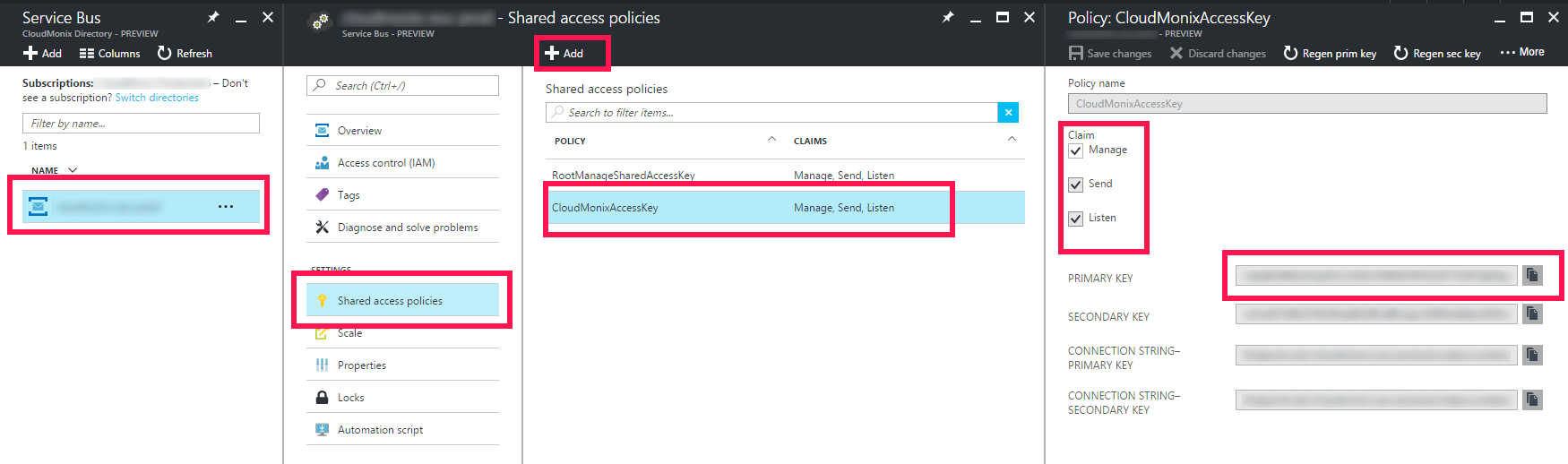Add a new shared access policy
The width and height of the screenshot is (1568, 464).
tap(564, 54)
